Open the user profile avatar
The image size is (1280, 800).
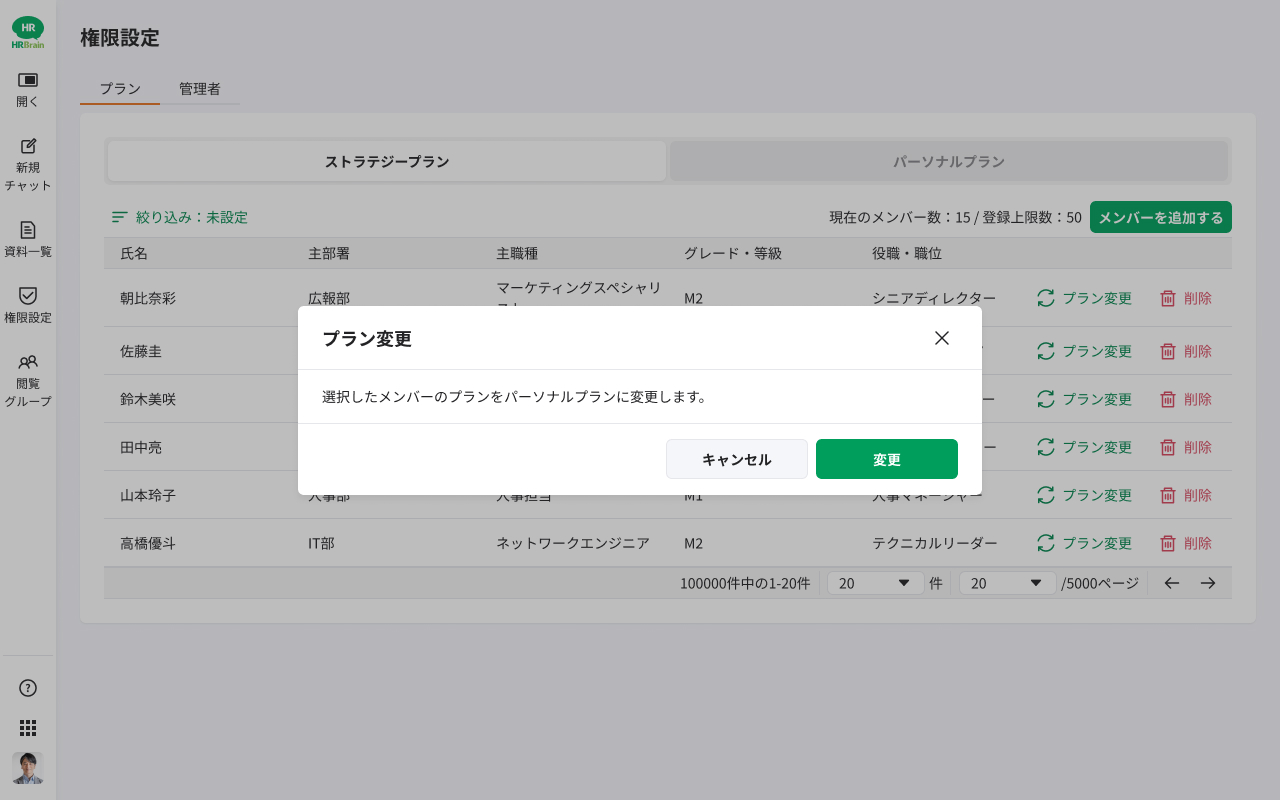[x=28, y=768]
